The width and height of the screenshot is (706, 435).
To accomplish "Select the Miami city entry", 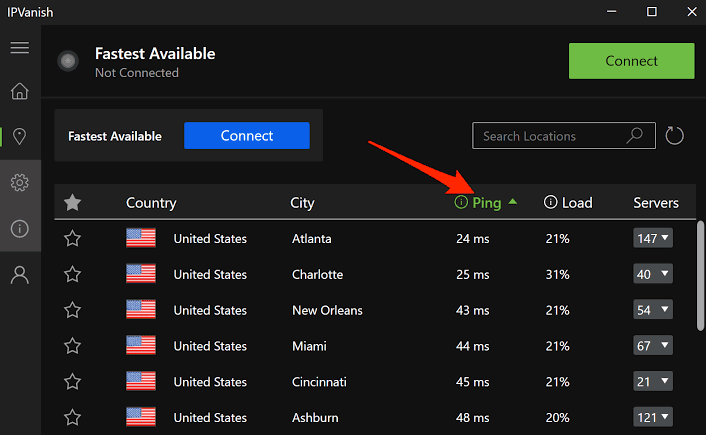I will pyautogui.click(x=309, y=346).
